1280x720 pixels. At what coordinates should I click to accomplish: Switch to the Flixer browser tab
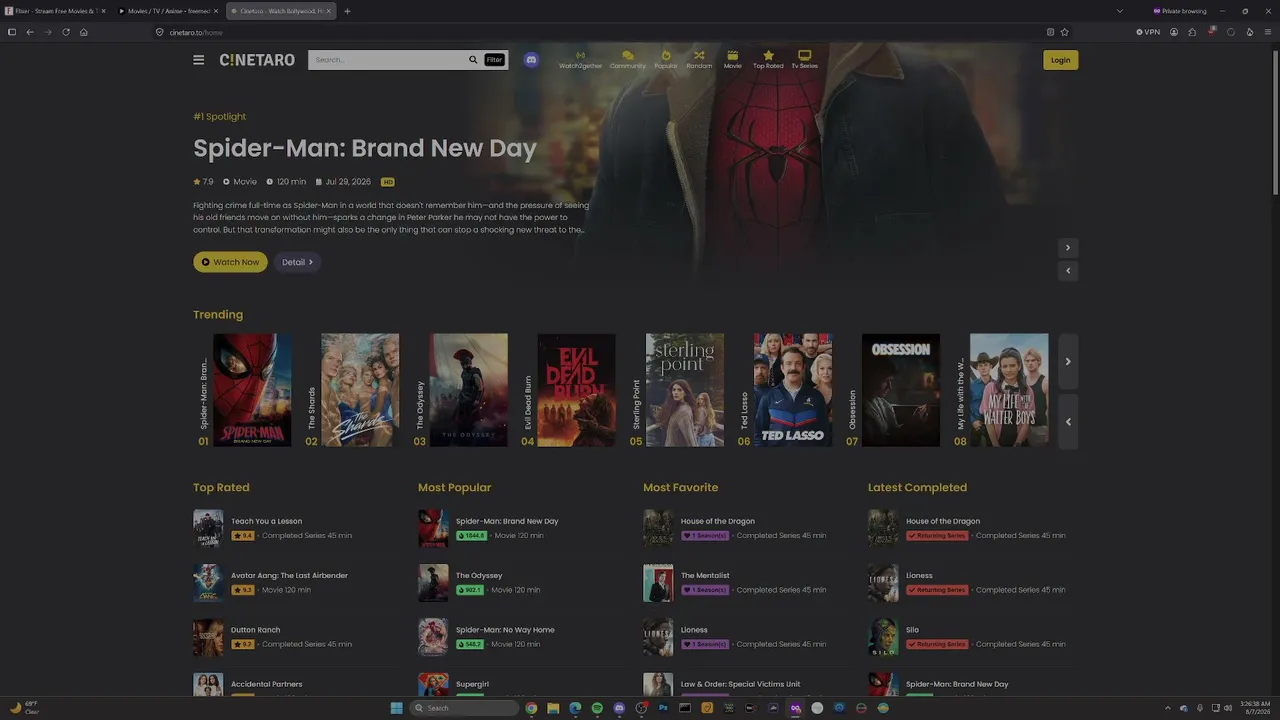[55, 11]
